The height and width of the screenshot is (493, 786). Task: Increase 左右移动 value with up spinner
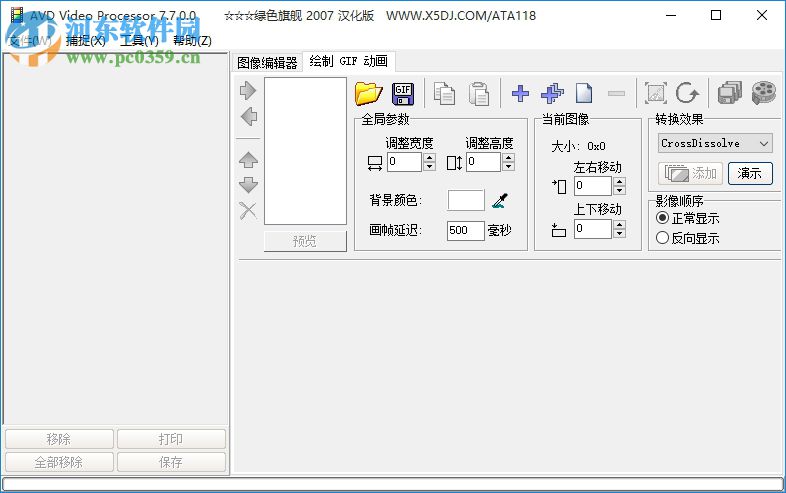click(x=620, y=182)
